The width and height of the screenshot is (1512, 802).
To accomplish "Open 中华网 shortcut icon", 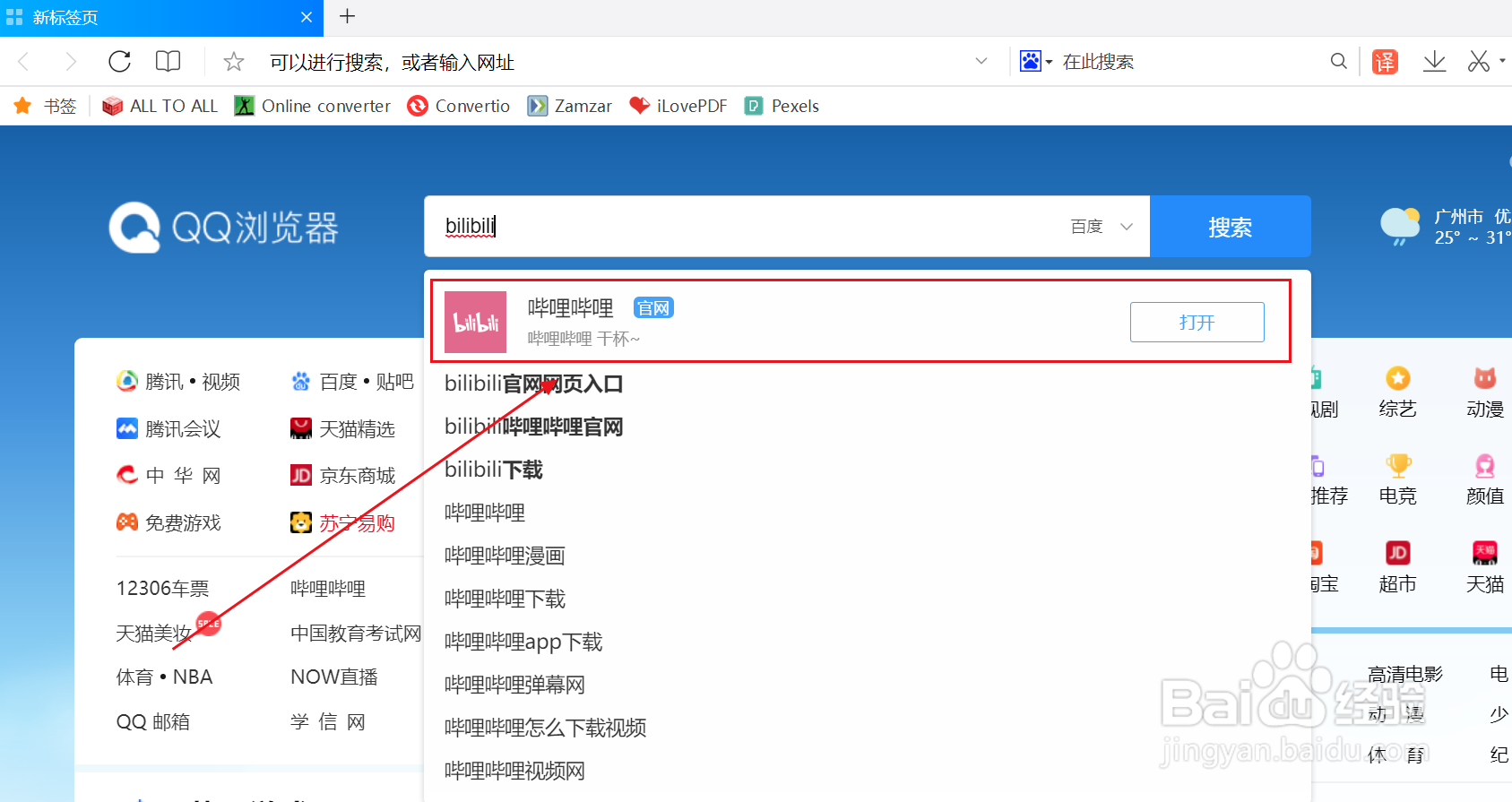I will pos(126,475).
